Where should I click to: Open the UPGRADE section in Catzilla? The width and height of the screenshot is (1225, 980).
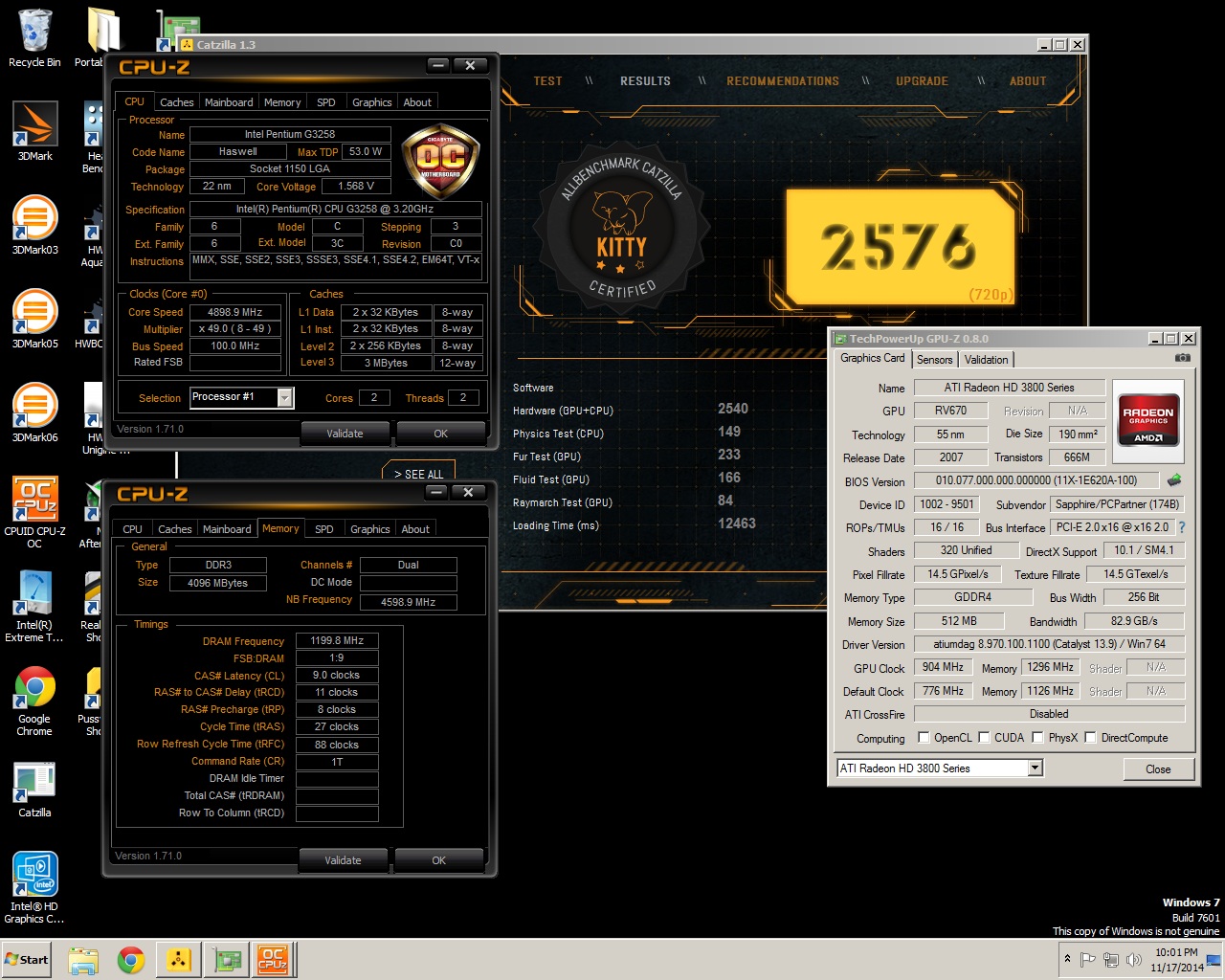click(922, 81)
